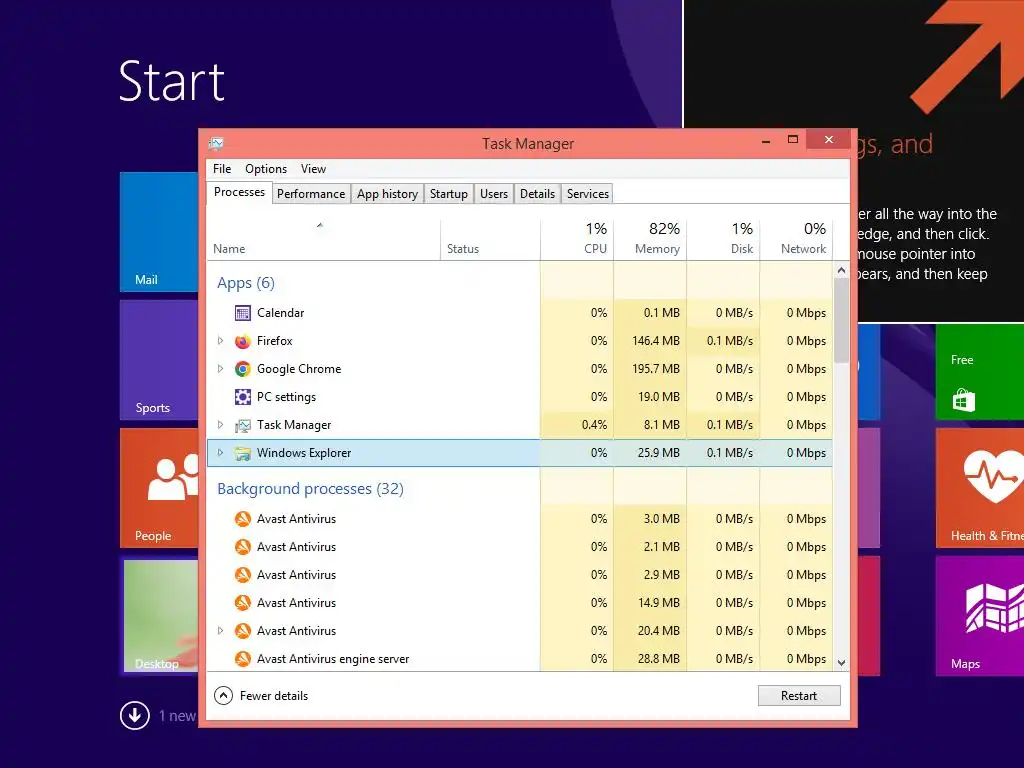The height and width of the screenshot is (768, 1024).
Task: Click the PC settings gear icon
Action: click(x=242, y=397)
